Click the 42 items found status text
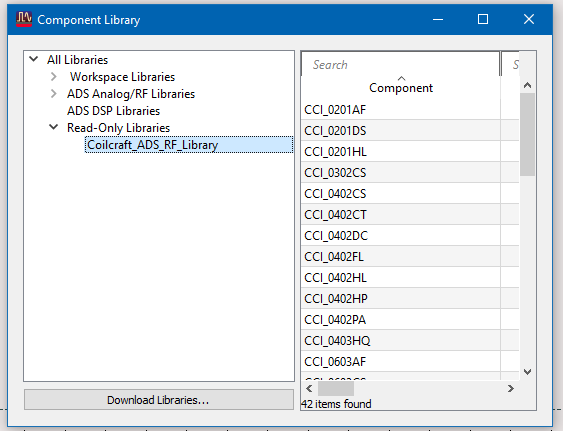Viewport: 563px width, 431px height. coord(336,404)
